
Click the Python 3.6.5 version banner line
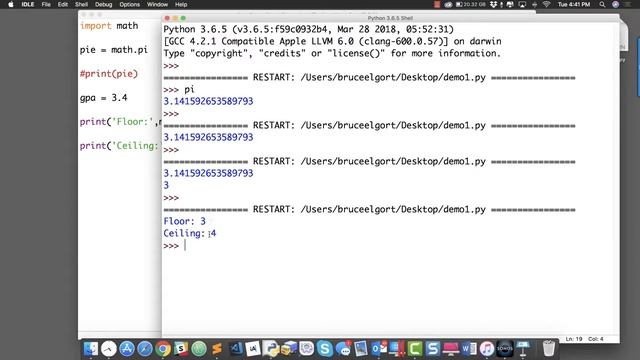pyautogui.click(x=309, y=29)
